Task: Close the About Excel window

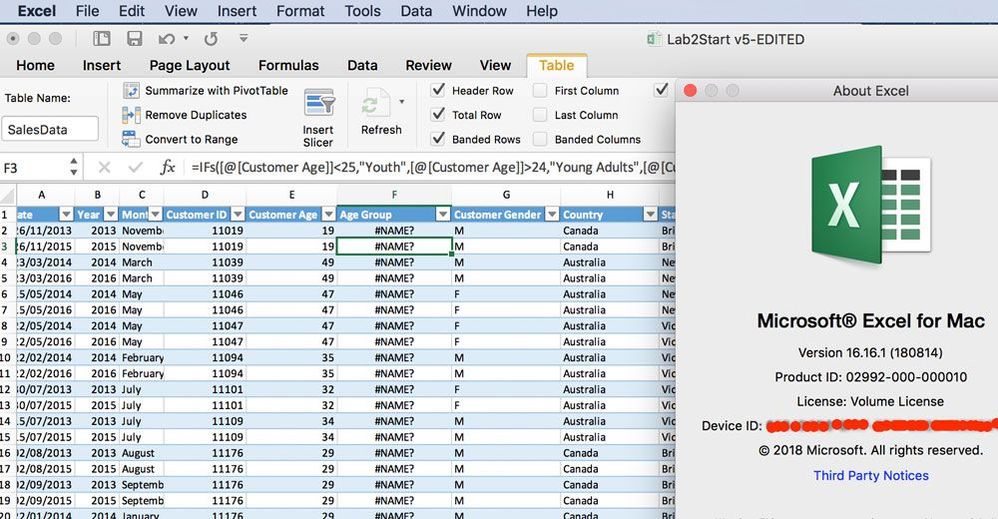Action: (x=690, y=90)
